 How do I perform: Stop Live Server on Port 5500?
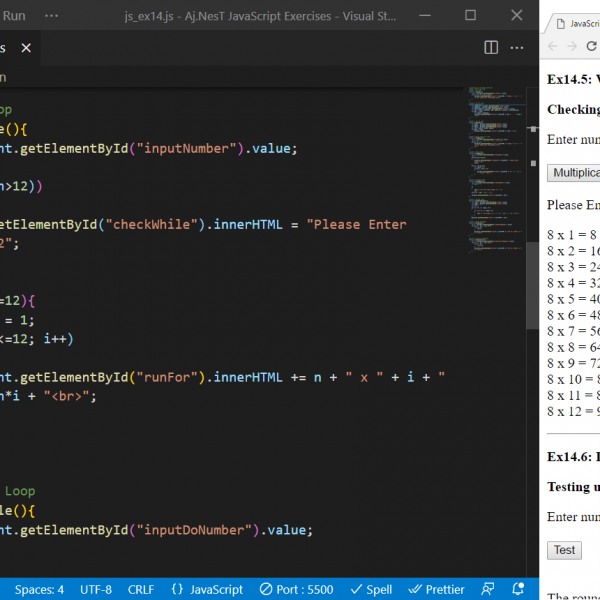(296, 589)
